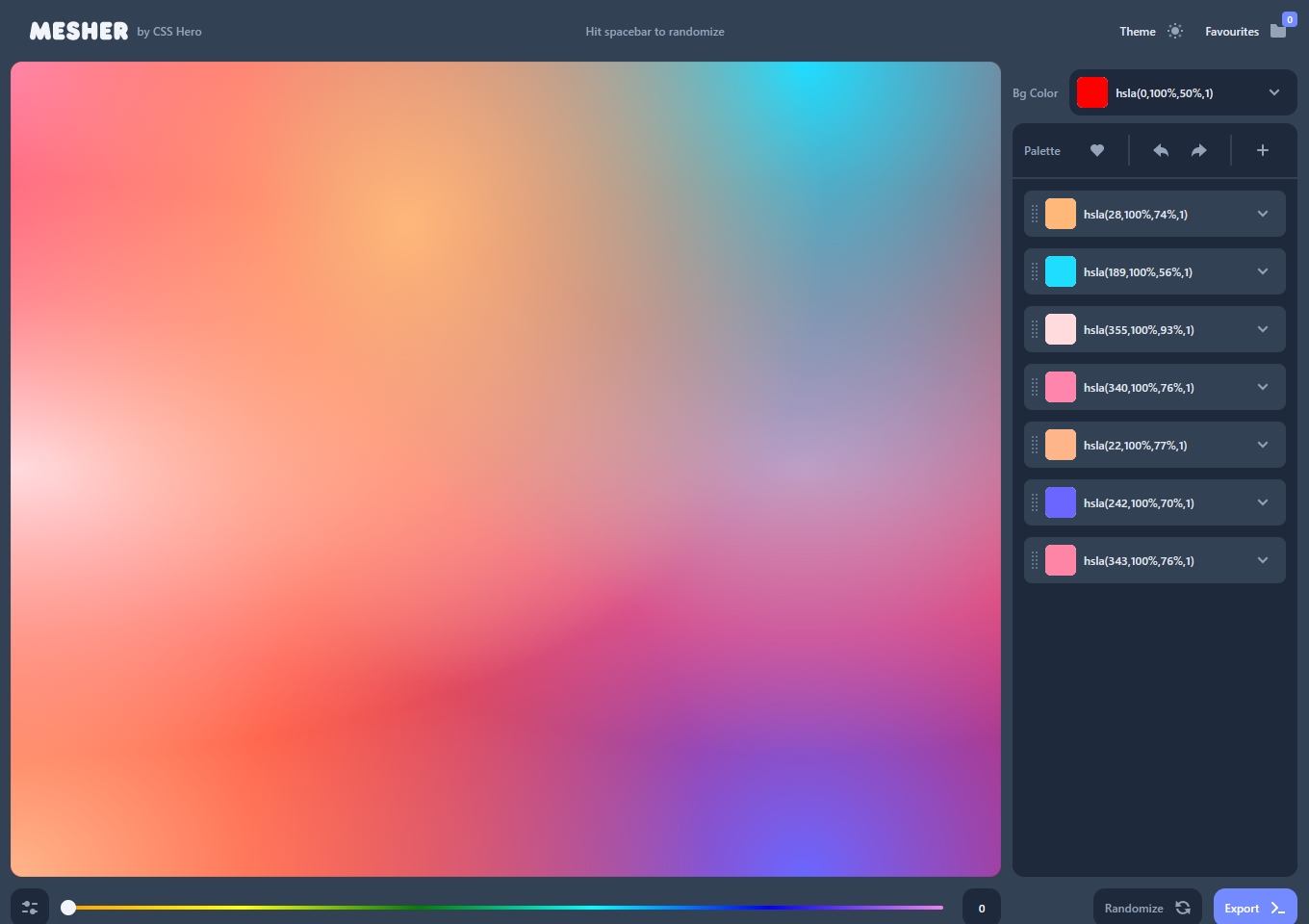Click the 'by CSS Hero' link
This screenshot has height=924, width=1309.
pos(169,32)
